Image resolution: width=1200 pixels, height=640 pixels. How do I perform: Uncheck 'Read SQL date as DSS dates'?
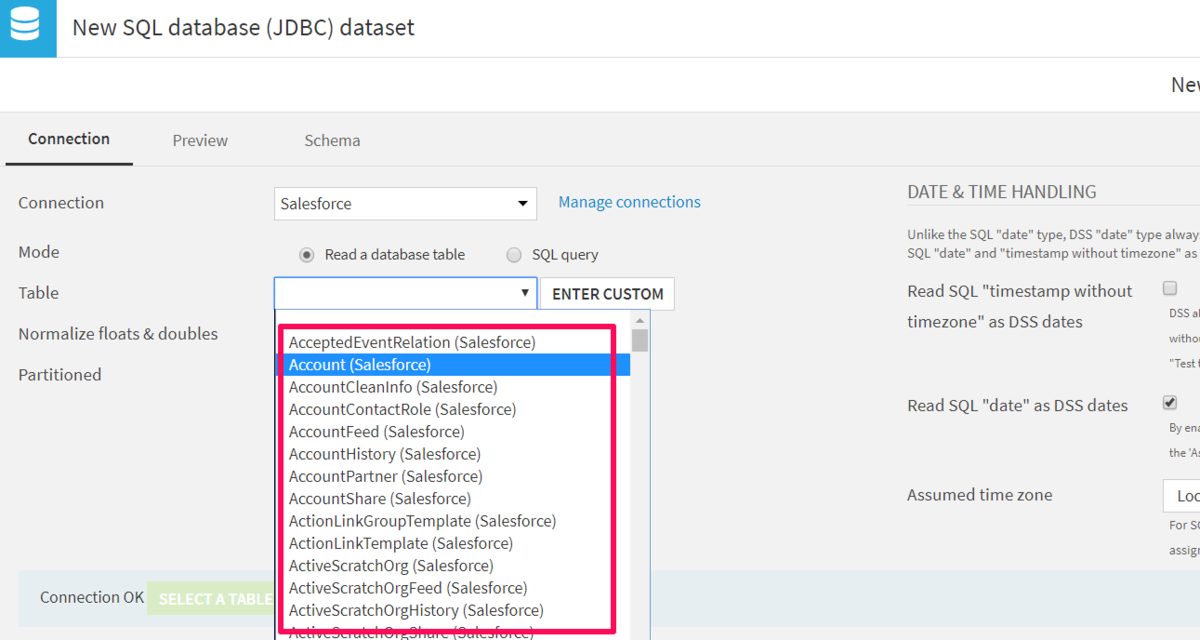1169,403
